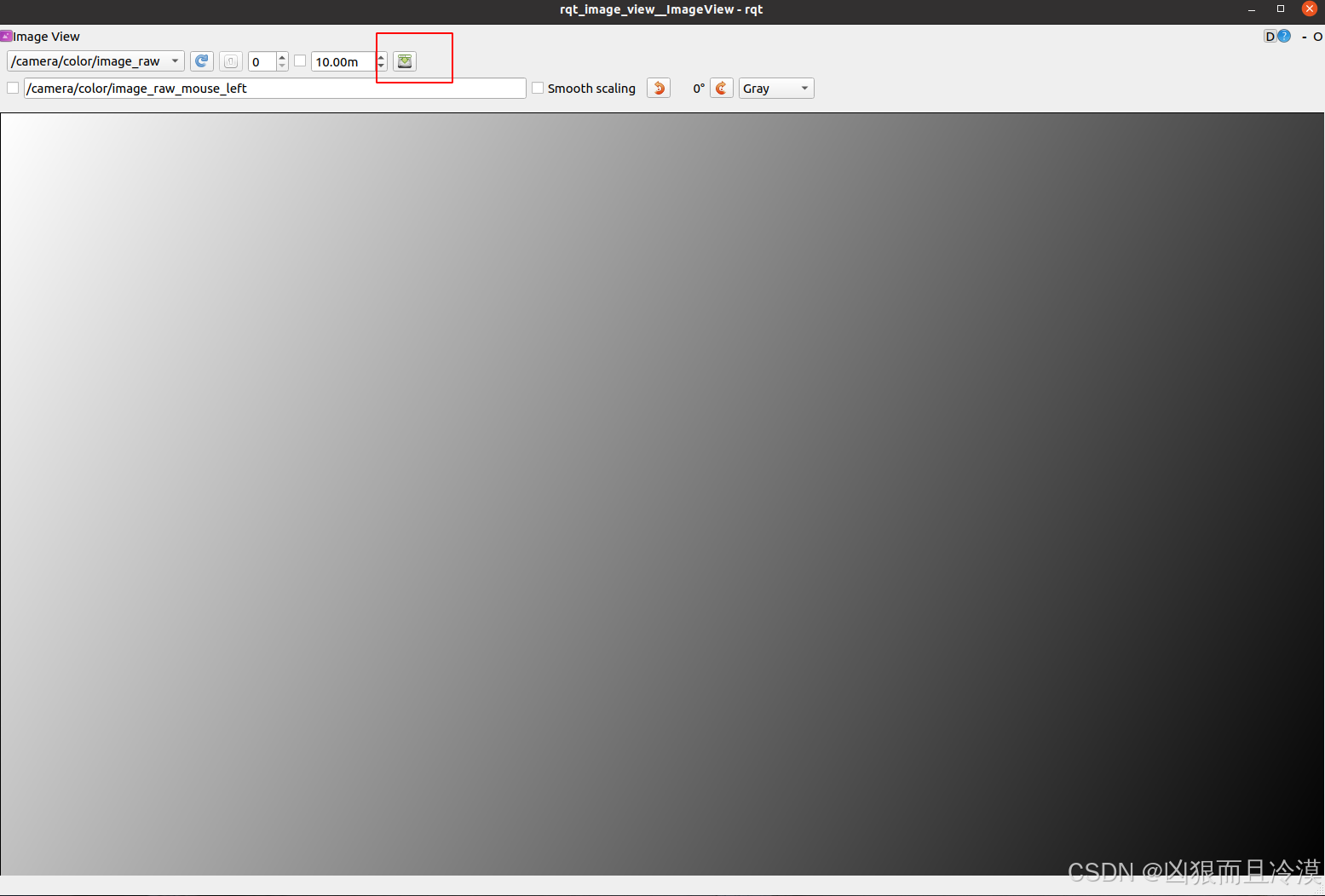
Task: Click the D dock toggle button
Action: click(x=1270, y=36)
